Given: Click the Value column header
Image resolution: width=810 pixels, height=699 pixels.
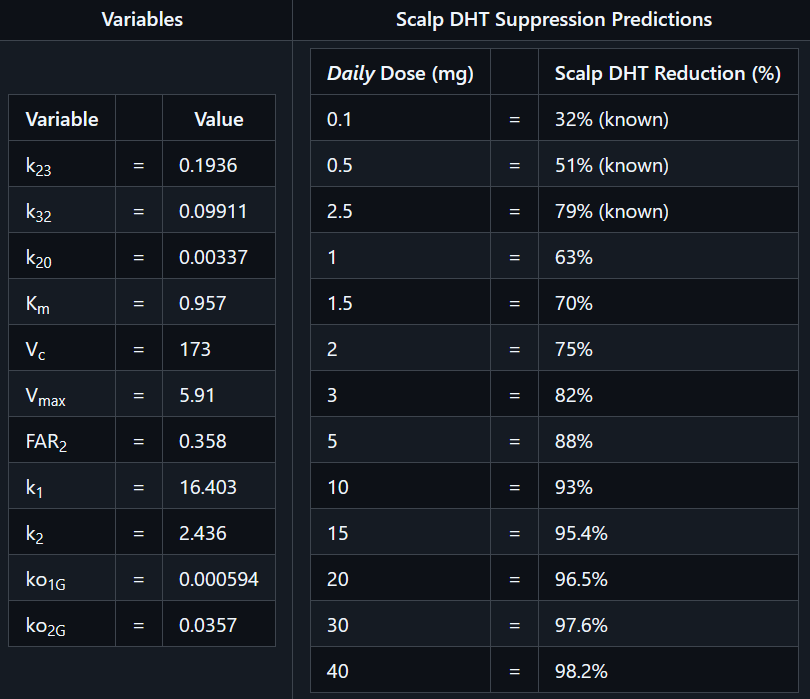Looking at the screenshot, I should click(x=218, y=120).
